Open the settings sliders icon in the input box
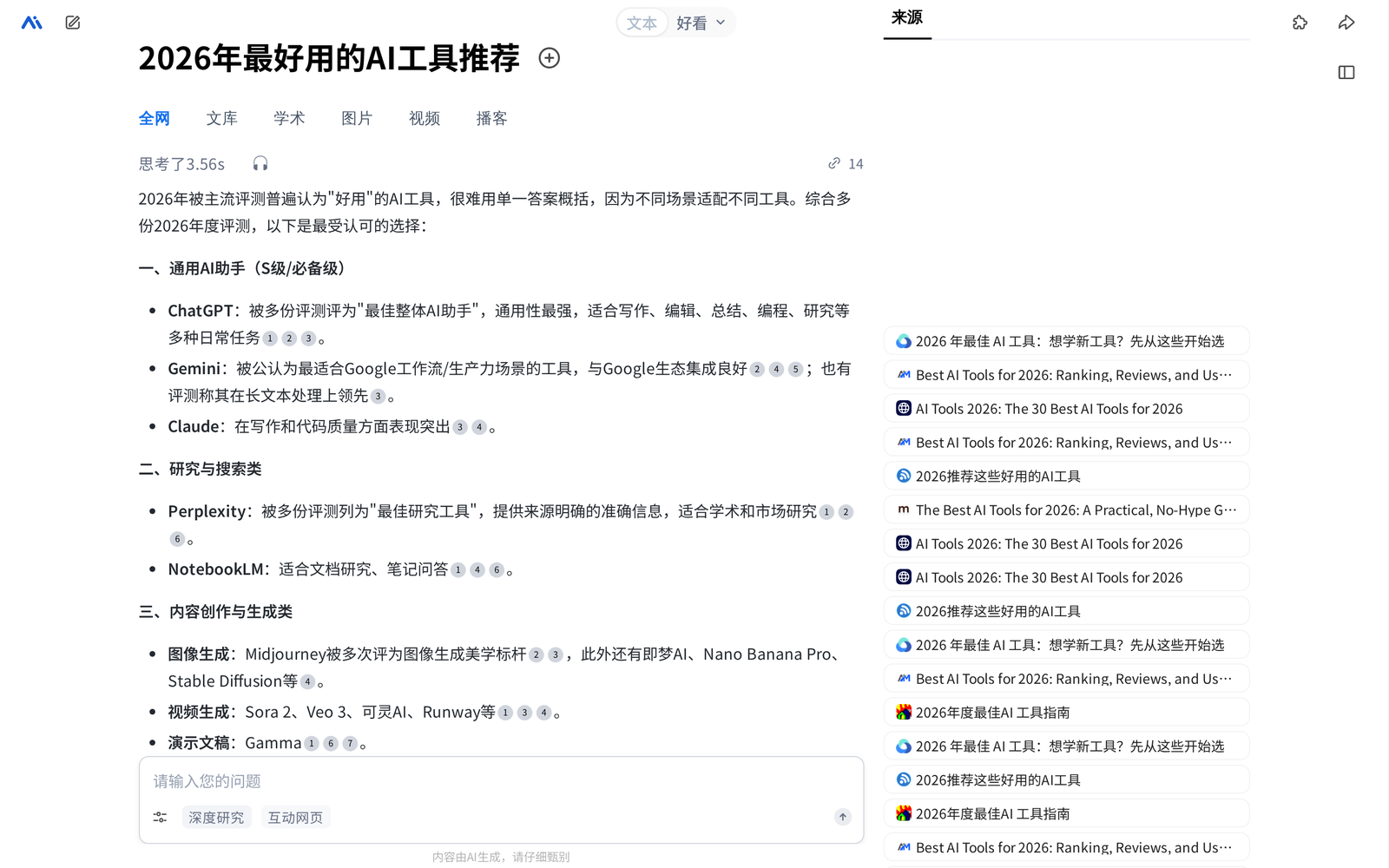 (160, 818)
